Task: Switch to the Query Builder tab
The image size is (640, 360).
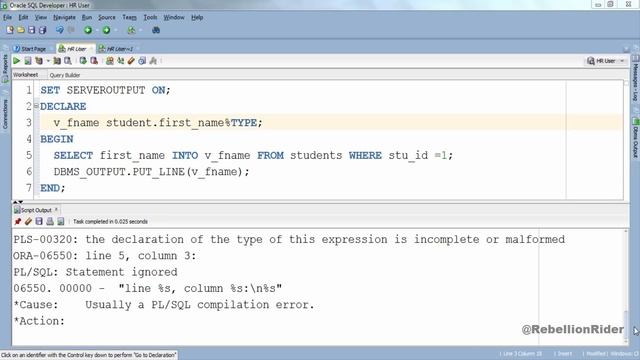Action: [x=65, y=75]
